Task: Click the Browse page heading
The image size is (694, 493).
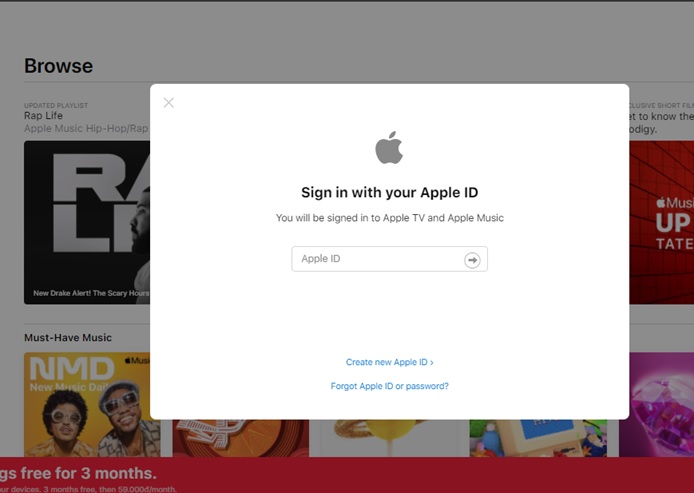Action: pyautogui.click(x=58, y=66)
